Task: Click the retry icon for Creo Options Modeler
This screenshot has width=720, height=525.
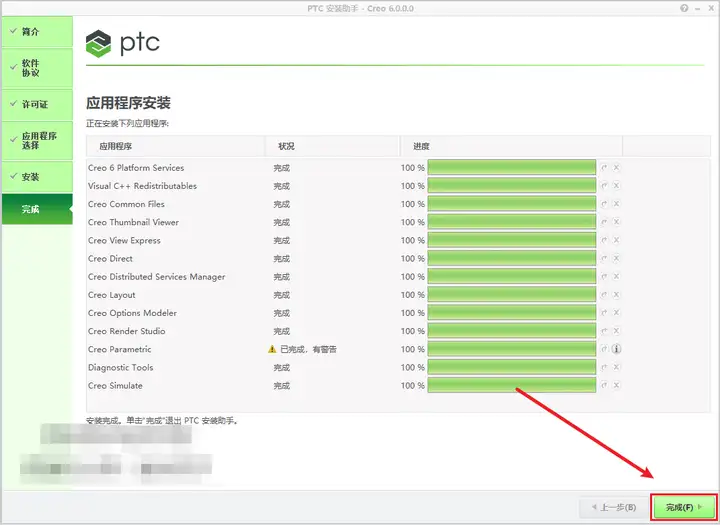Action: click(604, 313)
